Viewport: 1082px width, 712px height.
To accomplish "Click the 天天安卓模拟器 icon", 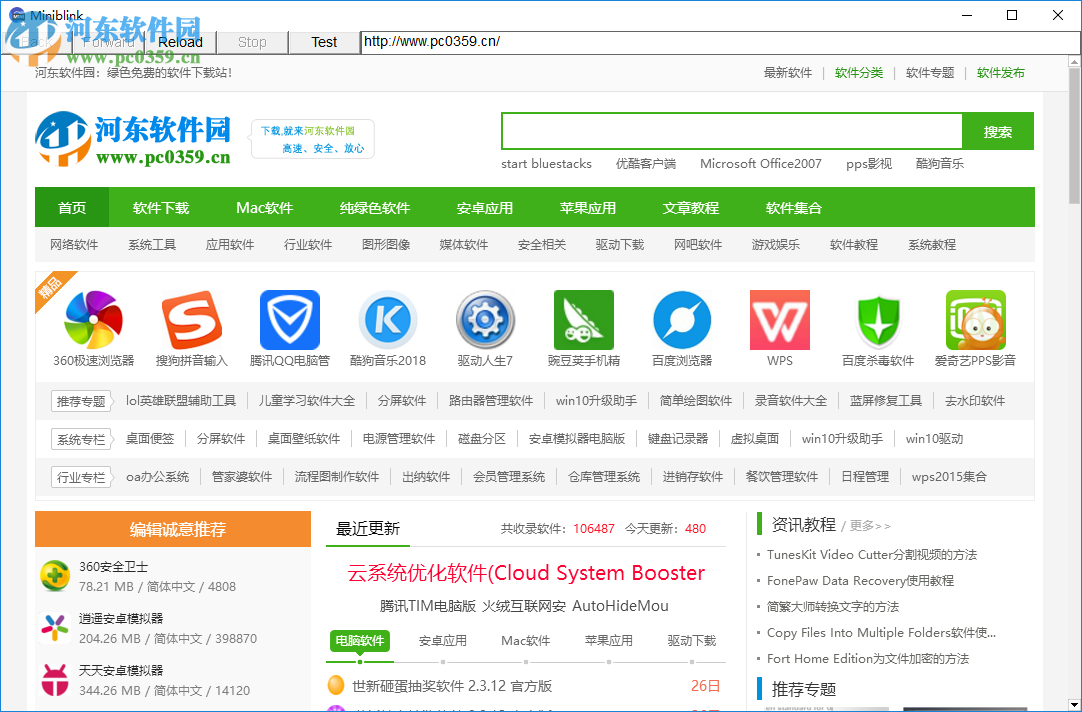I will tap(55, 680).
